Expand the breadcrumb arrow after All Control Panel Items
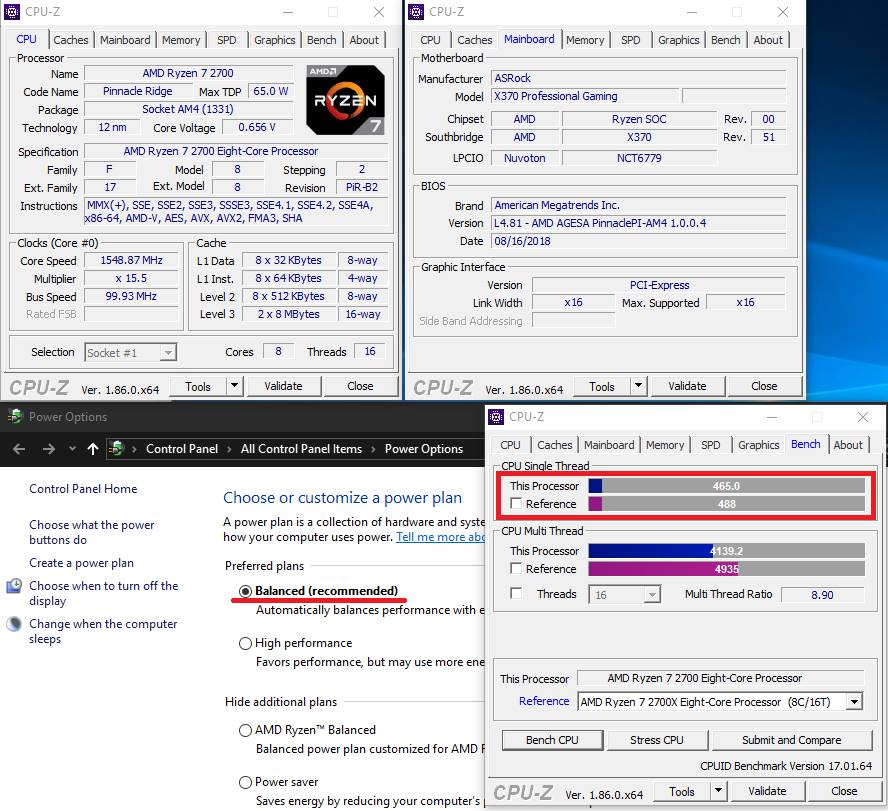Image resolution: width=888 pixels, height=811 pixels. (x=373, y=449)
